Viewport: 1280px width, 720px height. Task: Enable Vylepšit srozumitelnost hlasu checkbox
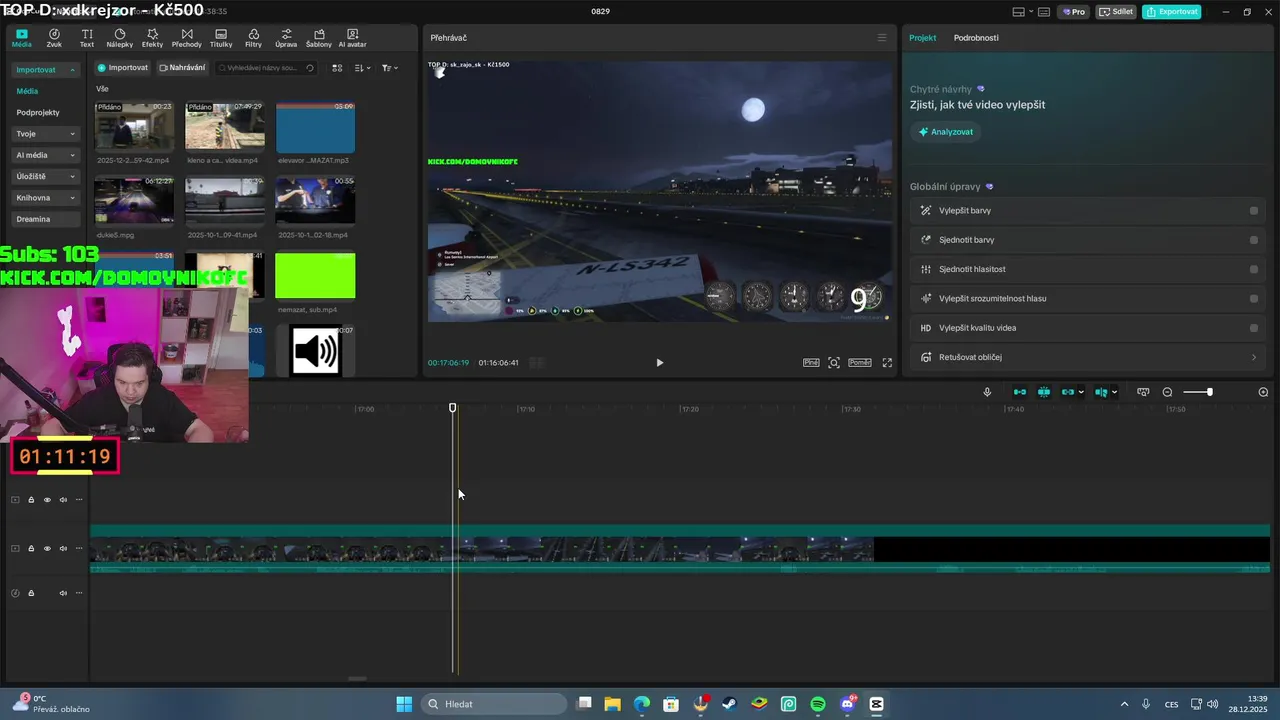coord(1254,298)
